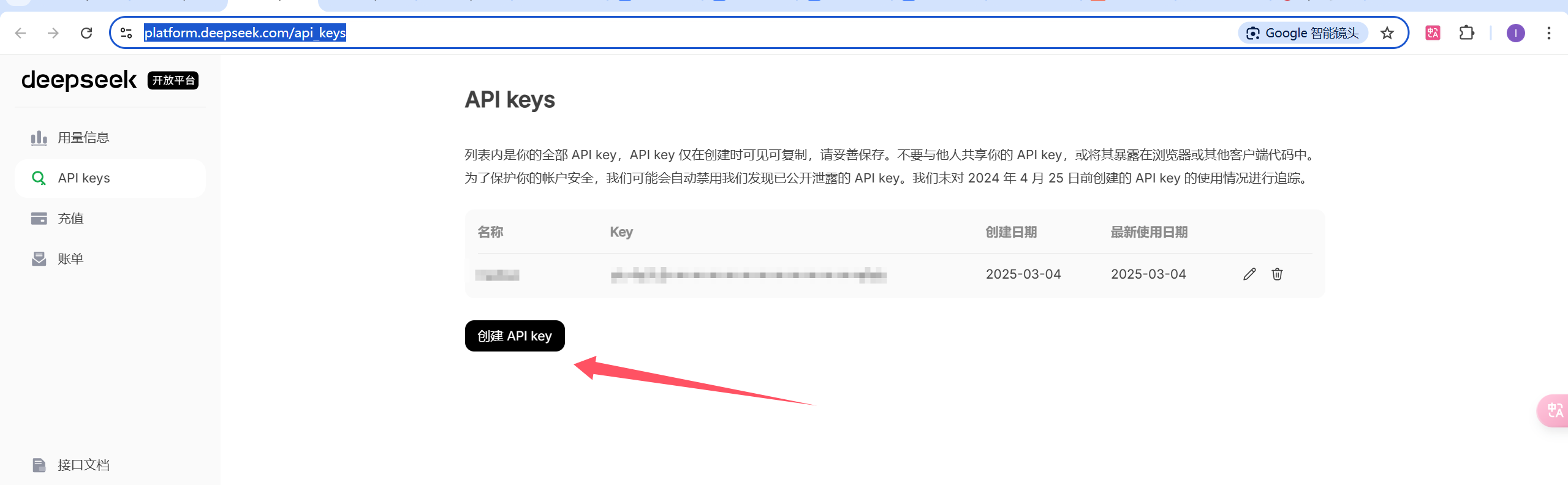Reload the page with the refresh icon
The height and width of the screenshot is (485, 1568).
86,33
